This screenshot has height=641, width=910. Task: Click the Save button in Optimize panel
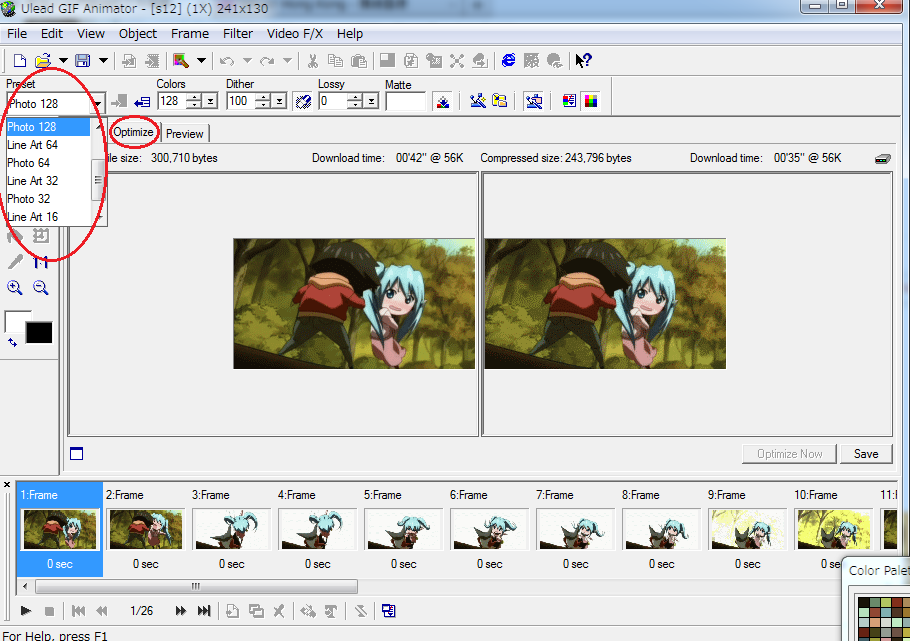(x=866, y=454)
